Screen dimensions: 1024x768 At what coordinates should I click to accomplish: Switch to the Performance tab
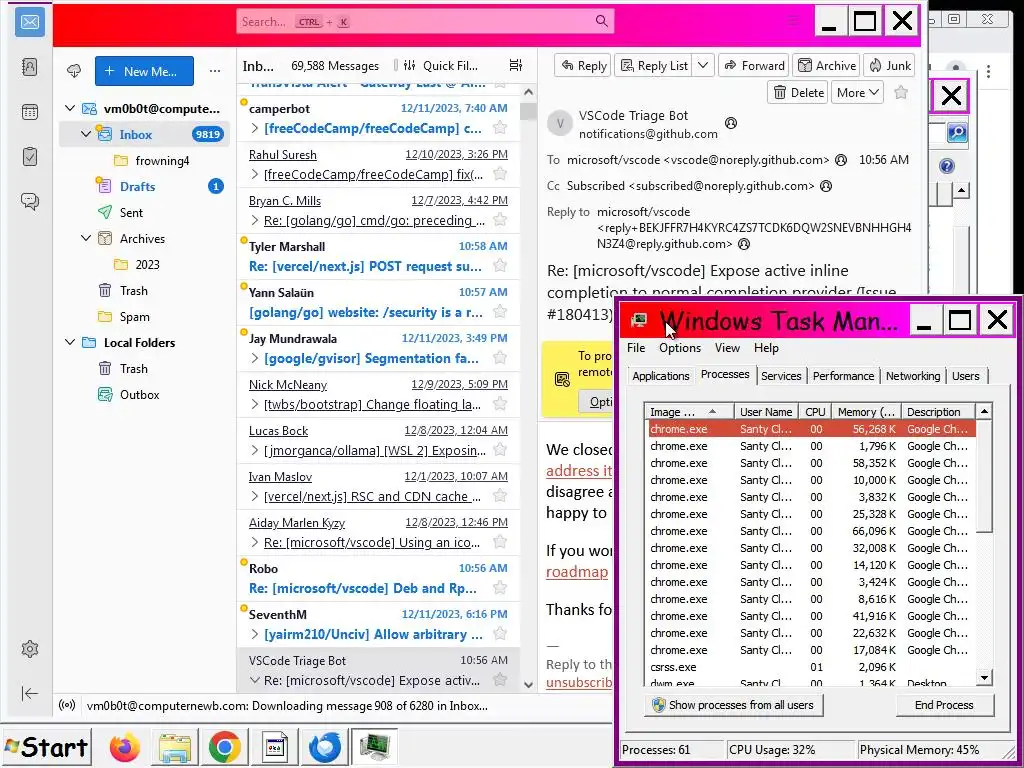(x=843, y=376)
